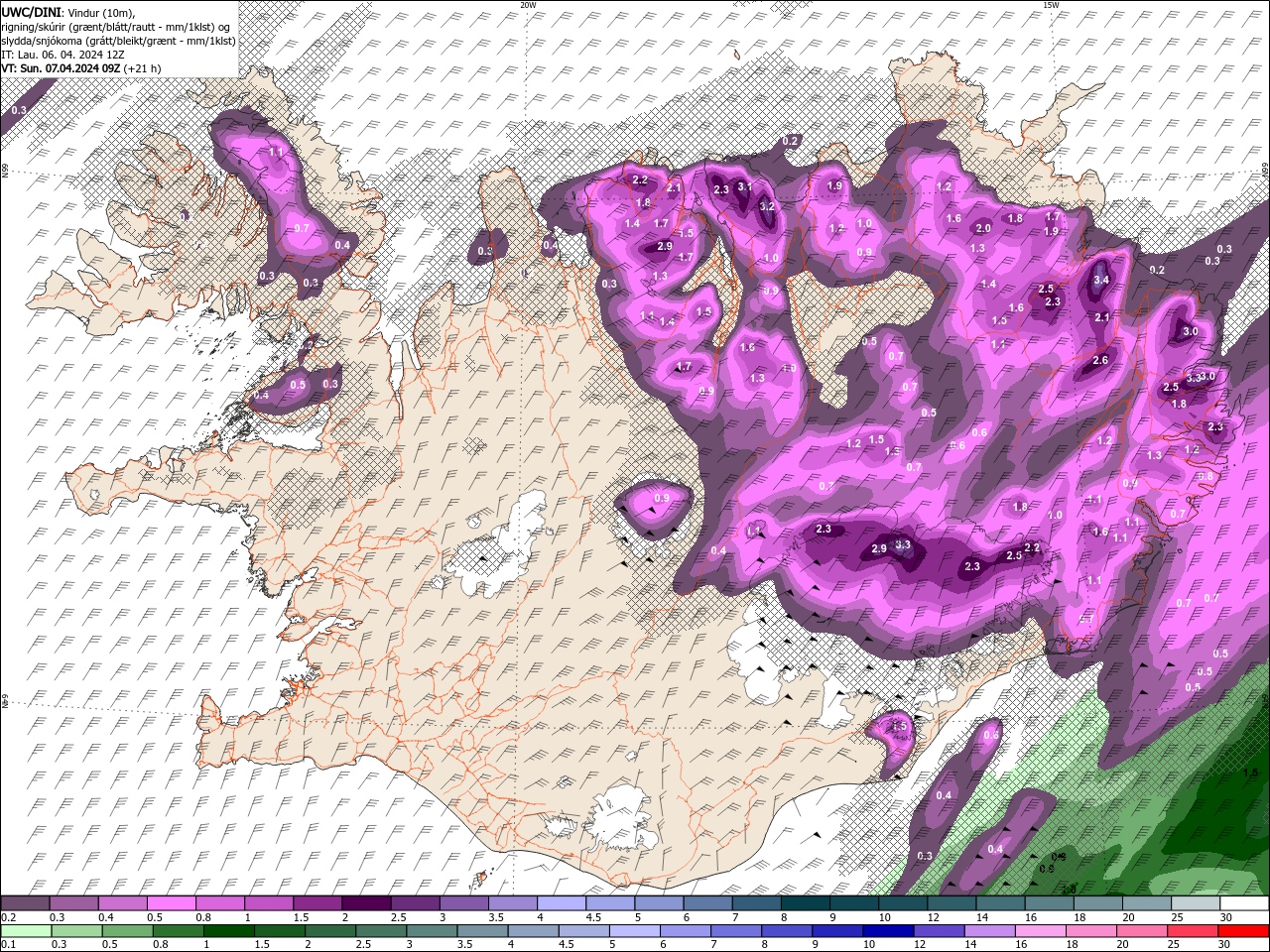Viewport: 1270px width, 952px height.
Task: Select the 0.5 bright pink snow scale swatch
Action: click(171, 903)
